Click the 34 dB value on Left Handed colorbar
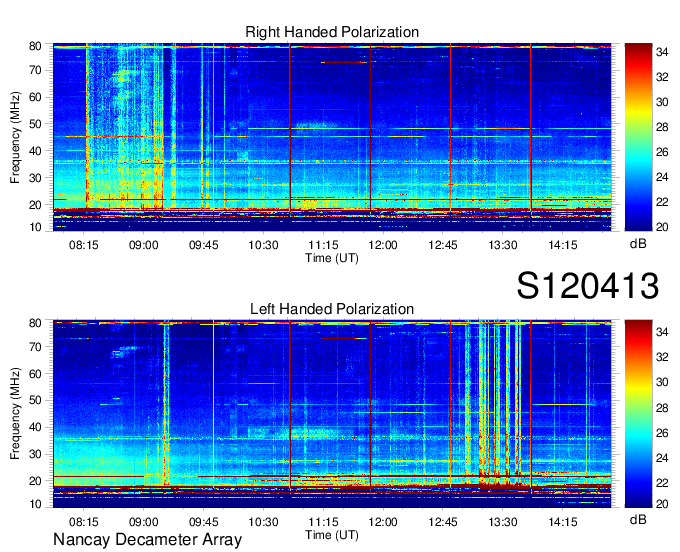The width and height of the screenshot is (680, 552). click(662, 332)
